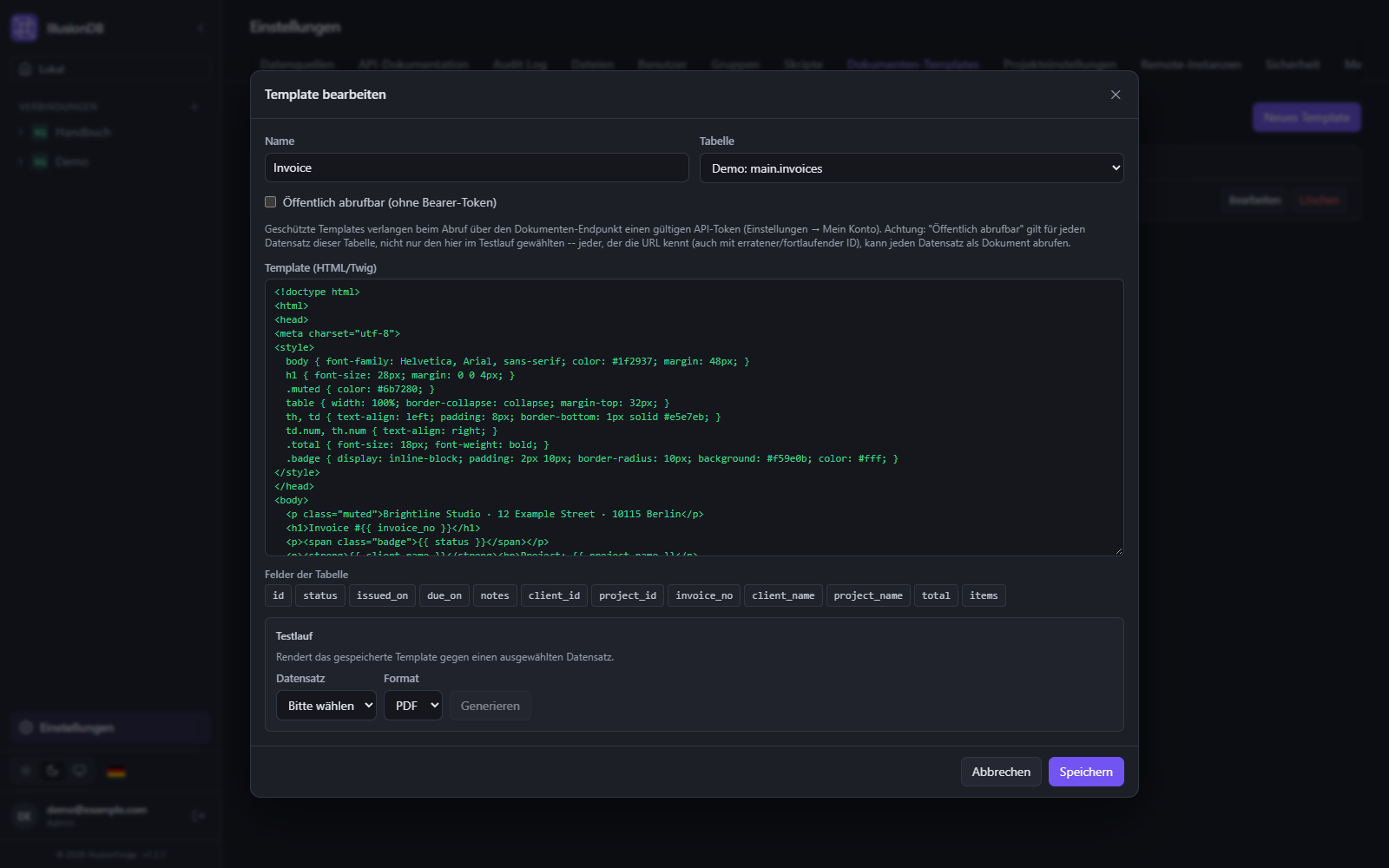
Task: Select the system theme monitor icon
Action: [x=80, y=771]
